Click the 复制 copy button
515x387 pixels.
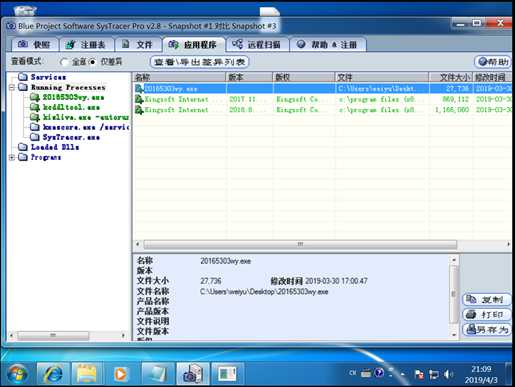coord(486,299)
